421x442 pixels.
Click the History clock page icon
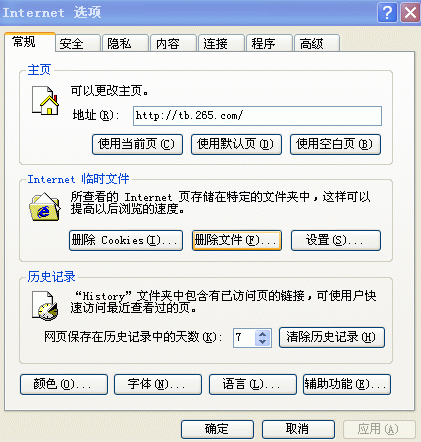pyautogui.click(x=45, y=306)
